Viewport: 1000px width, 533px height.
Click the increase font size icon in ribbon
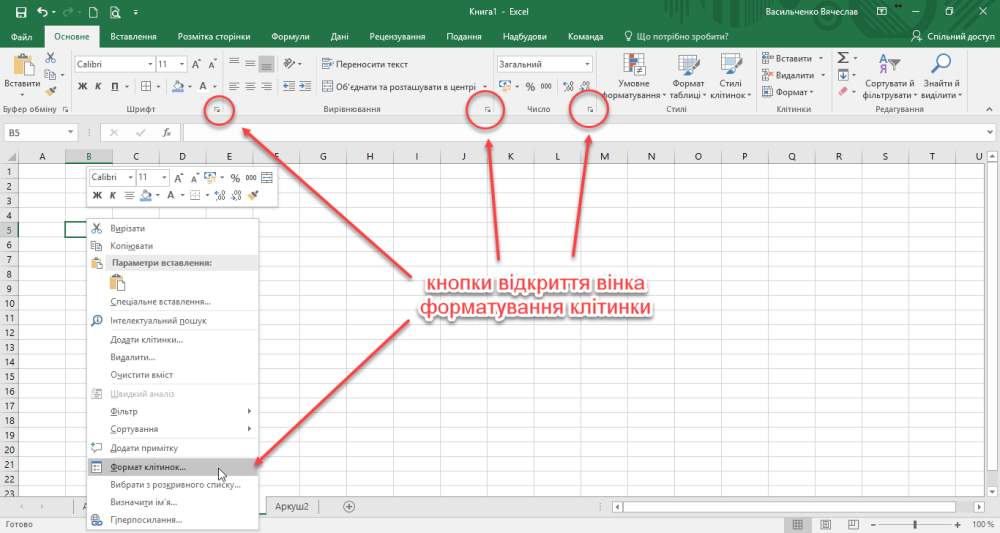[x=196, y=64]
